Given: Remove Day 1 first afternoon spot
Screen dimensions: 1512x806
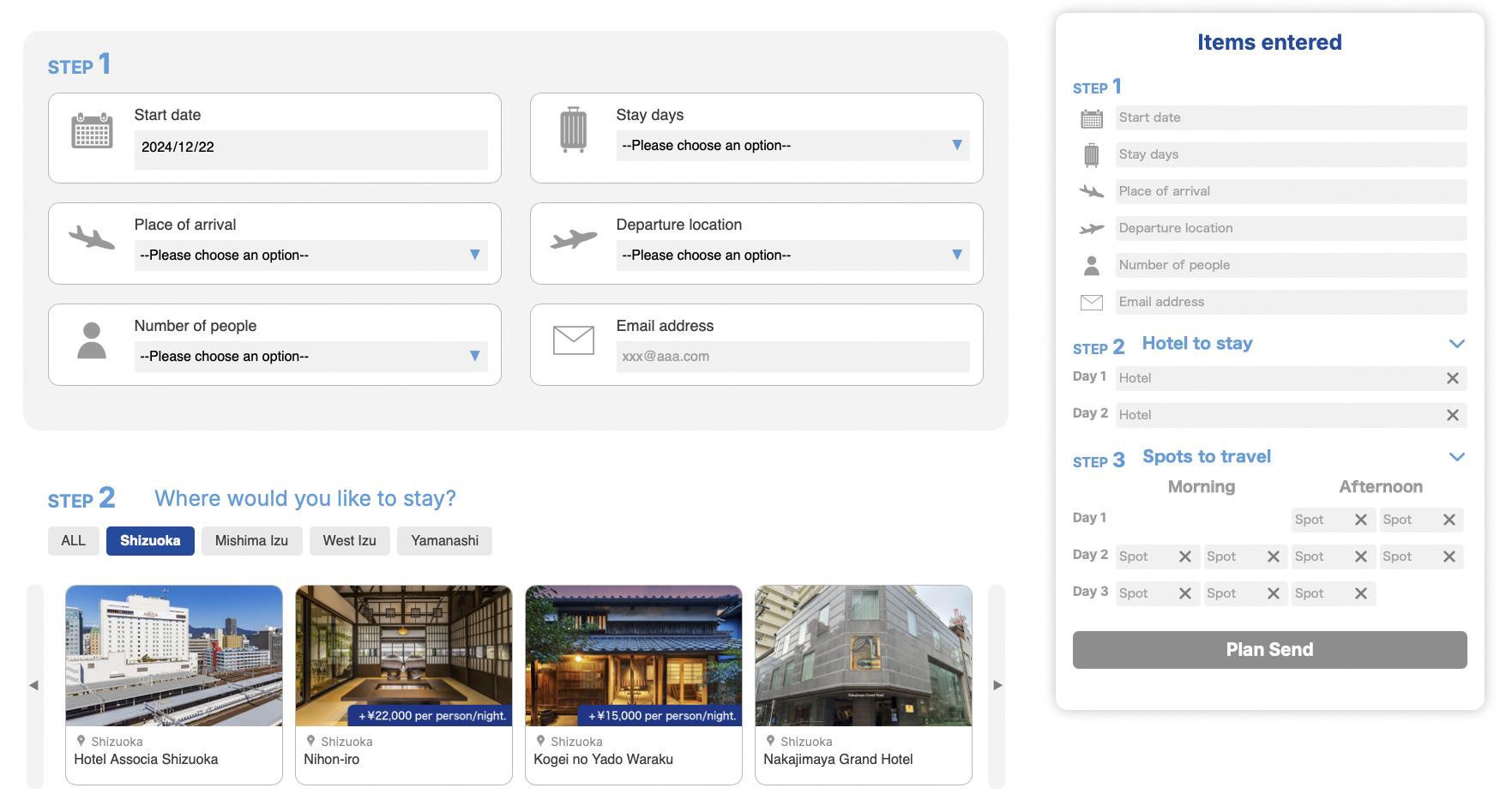Looking at the screenshot, I should [x=1360, y=520].
